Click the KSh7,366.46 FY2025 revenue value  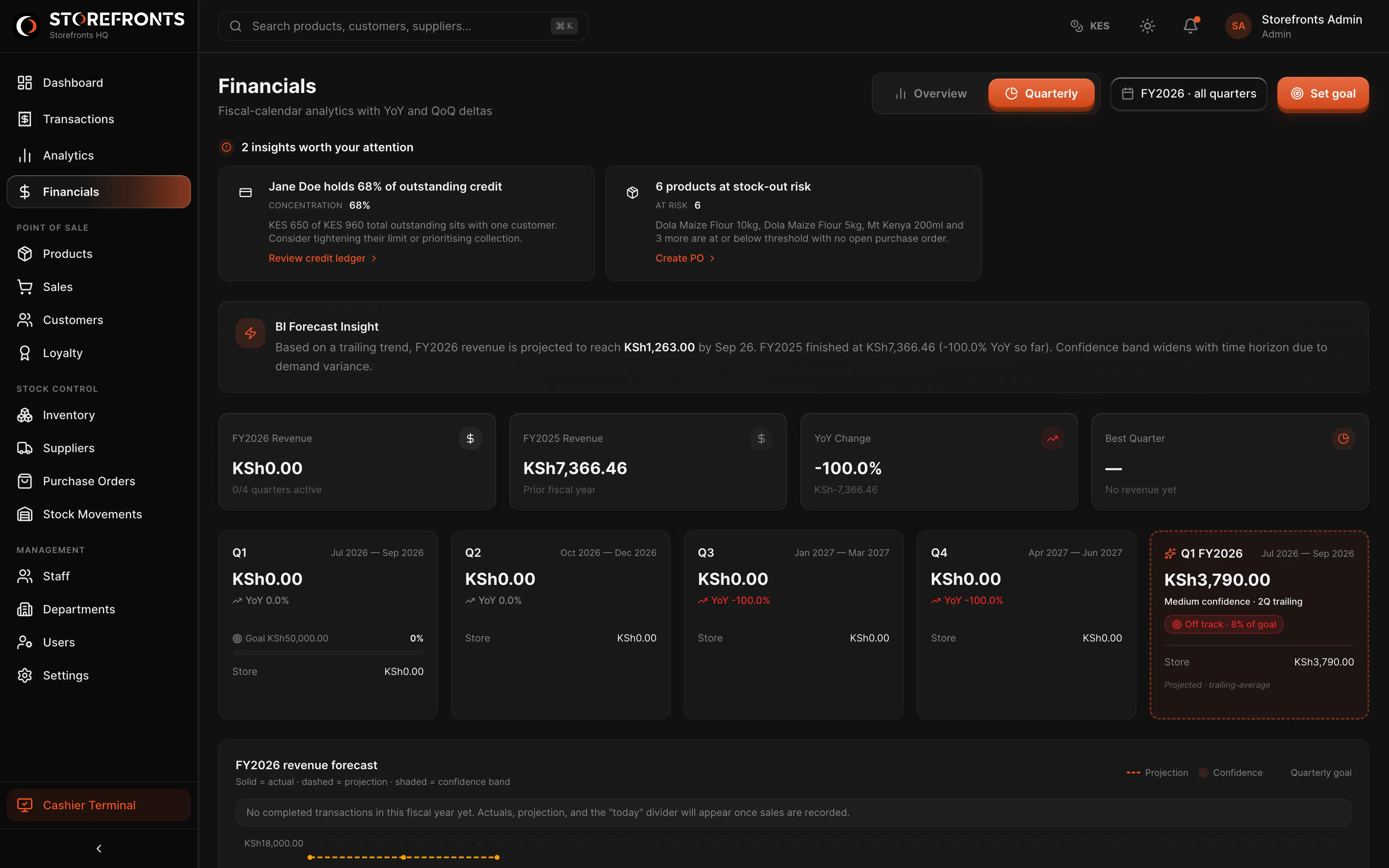click(575, 468)
